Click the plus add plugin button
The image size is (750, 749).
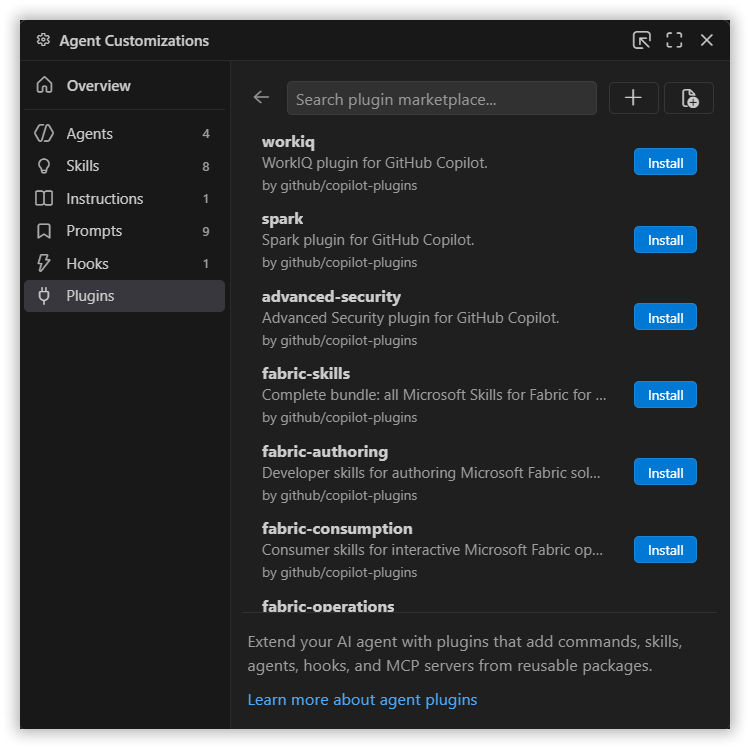click(633, 98)
